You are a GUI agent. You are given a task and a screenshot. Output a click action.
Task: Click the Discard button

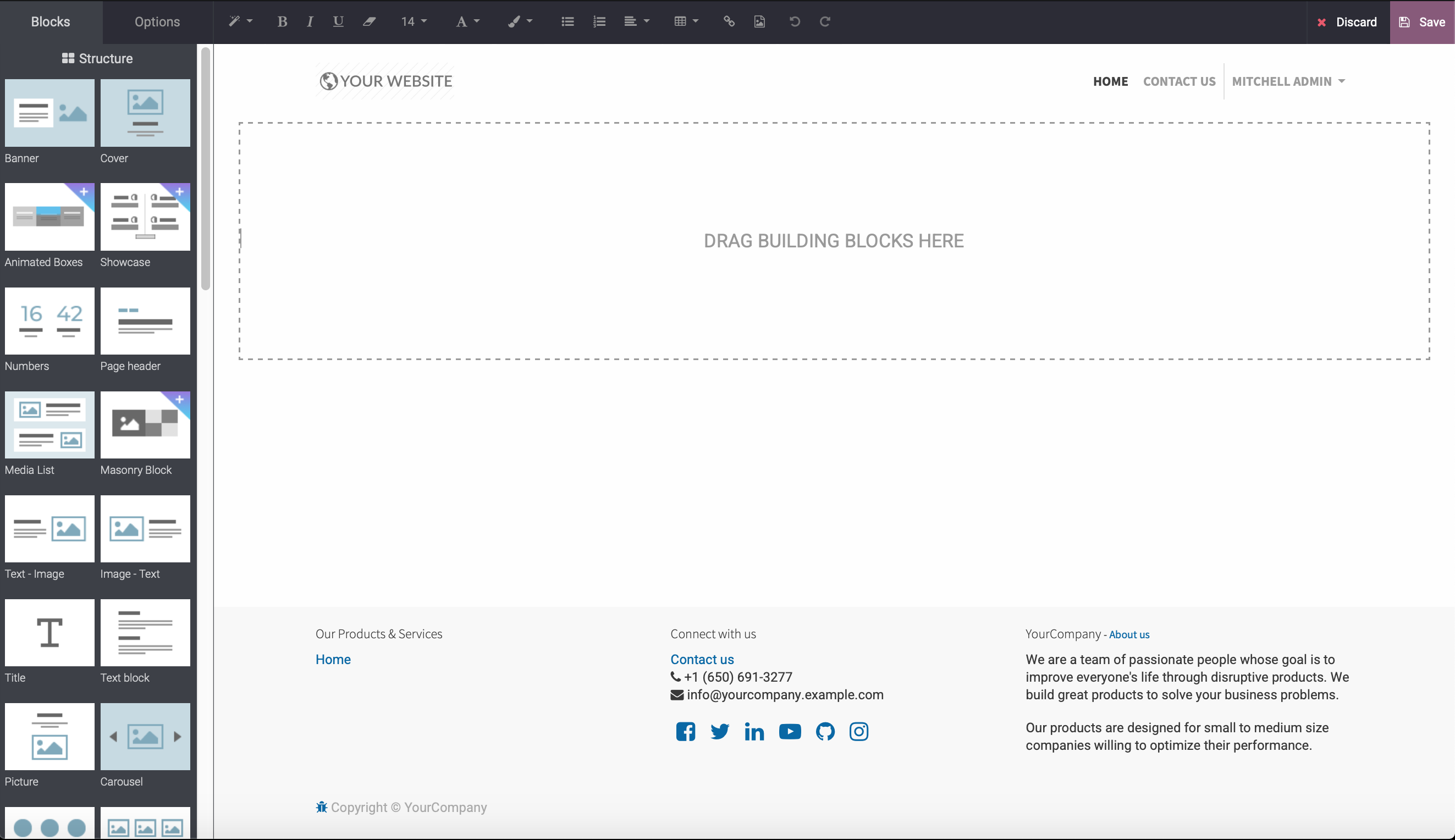click(x=1347, y=22)
